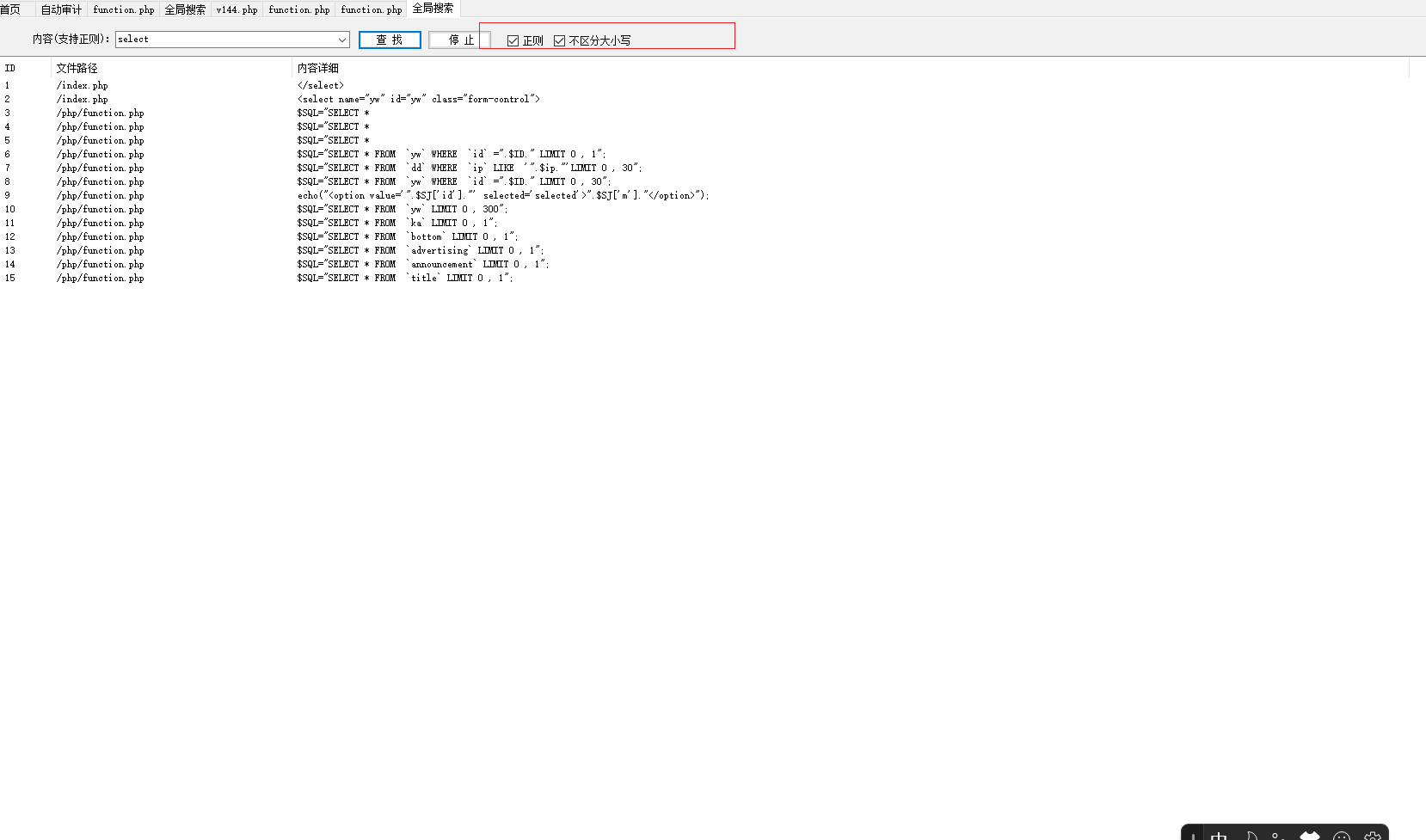Open the IME settings gear icon
Image resolution: width=1426 pixels, height=840 pixels.
coord(1373,834)
